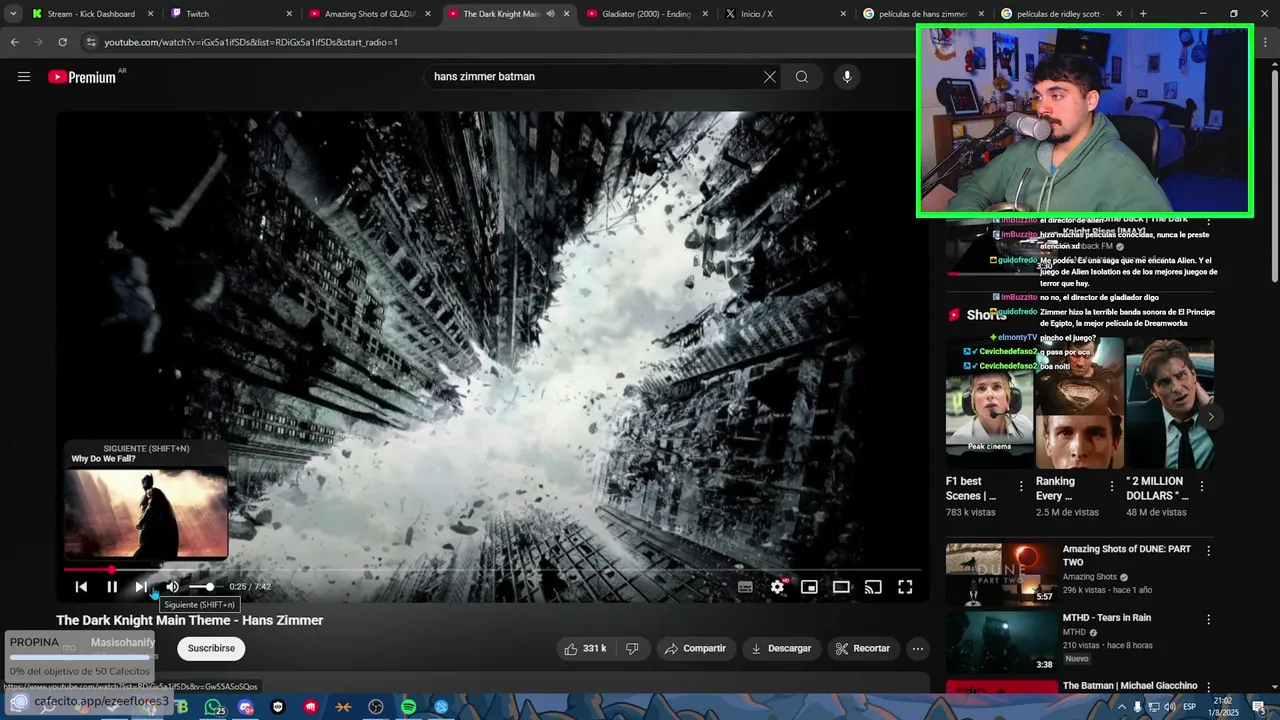Focus the browser address bar URL
The image size is (1280, 720).
[x=251, y=42]
